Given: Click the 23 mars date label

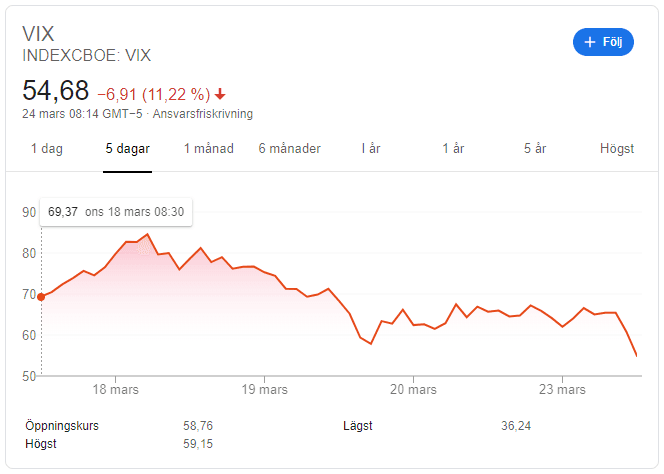Looking at the screenshot, I should tap(561, 389).
